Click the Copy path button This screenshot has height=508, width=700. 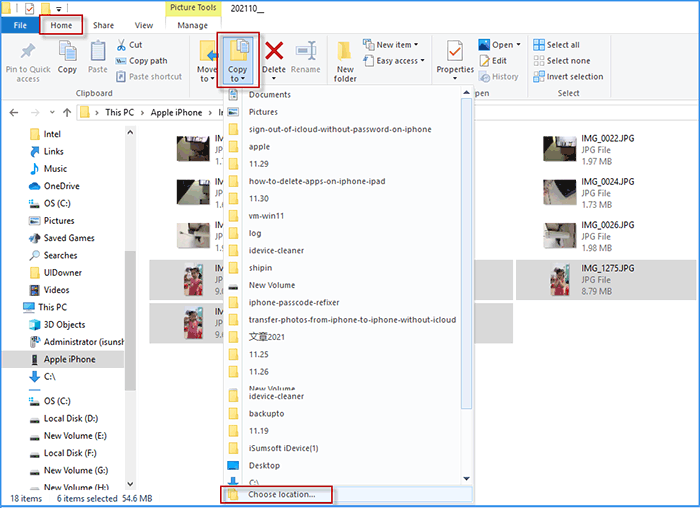142,61
